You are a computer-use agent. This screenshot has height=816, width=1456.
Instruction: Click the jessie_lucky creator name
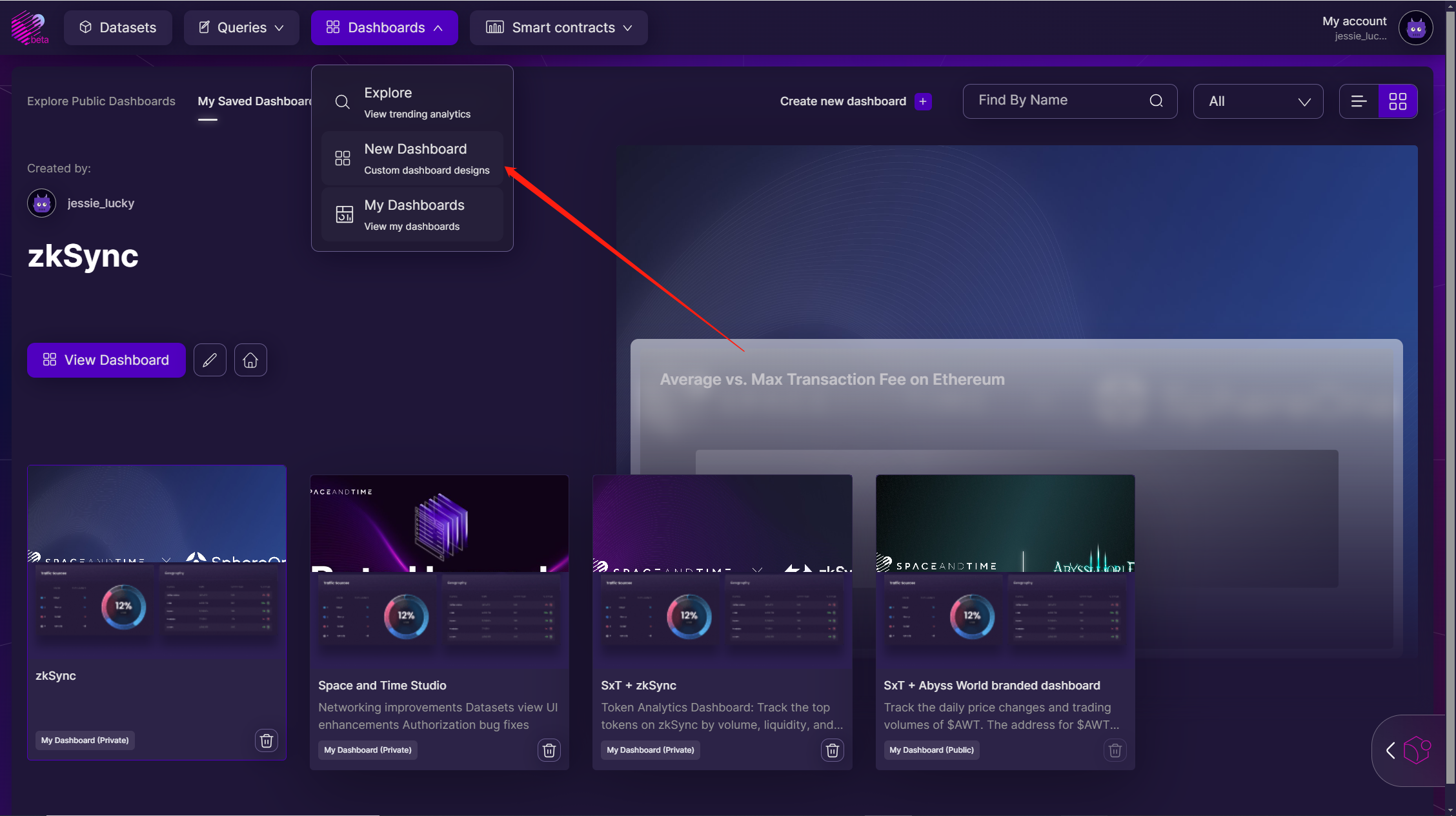pos(101,203)
